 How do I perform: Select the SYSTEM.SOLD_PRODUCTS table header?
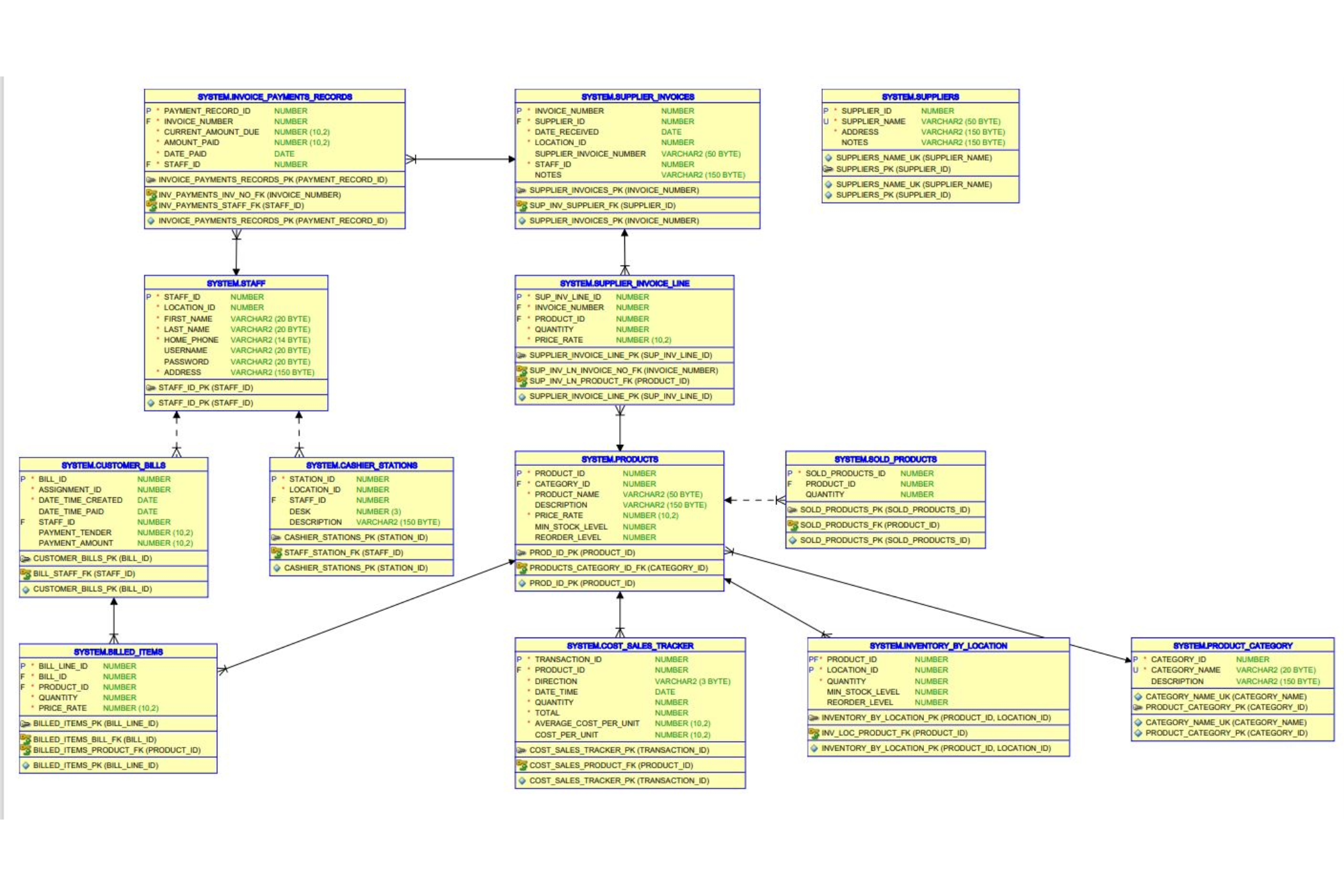(885, 459)
